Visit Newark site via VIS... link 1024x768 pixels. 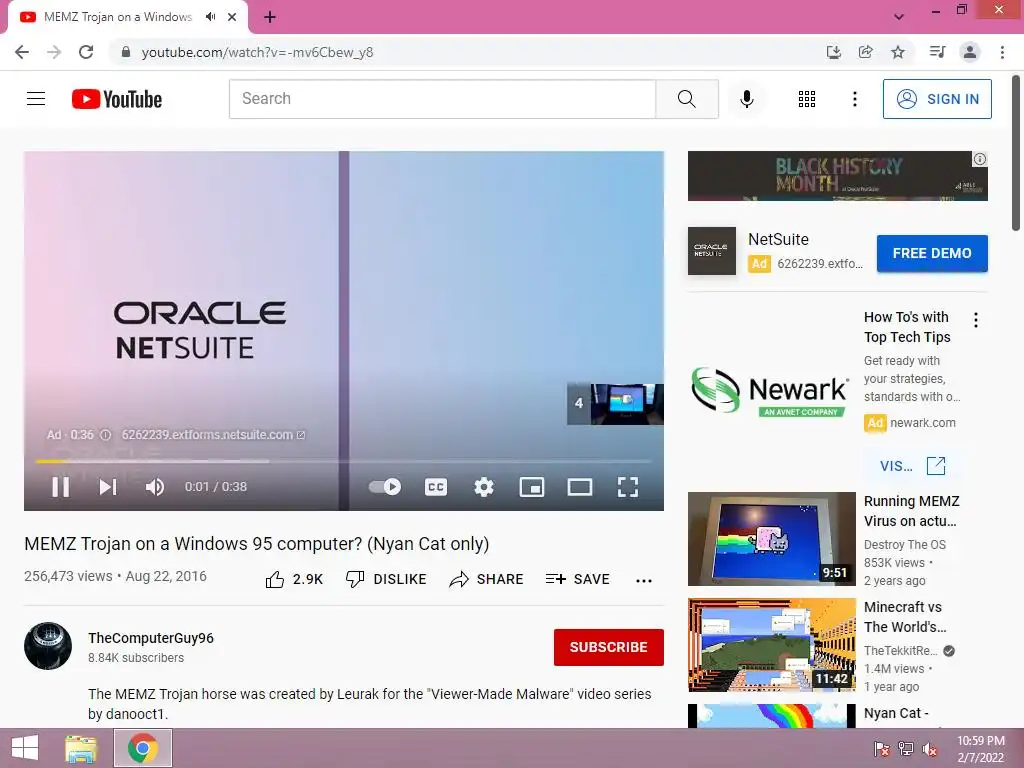[912, 466]
